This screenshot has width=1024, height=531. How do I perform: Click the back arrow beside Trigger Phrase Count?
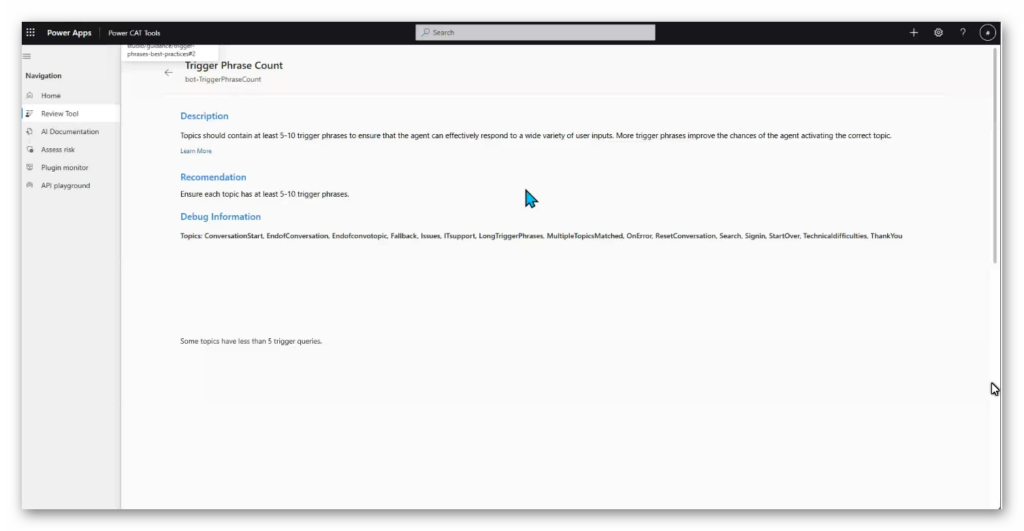click(168, 72)
